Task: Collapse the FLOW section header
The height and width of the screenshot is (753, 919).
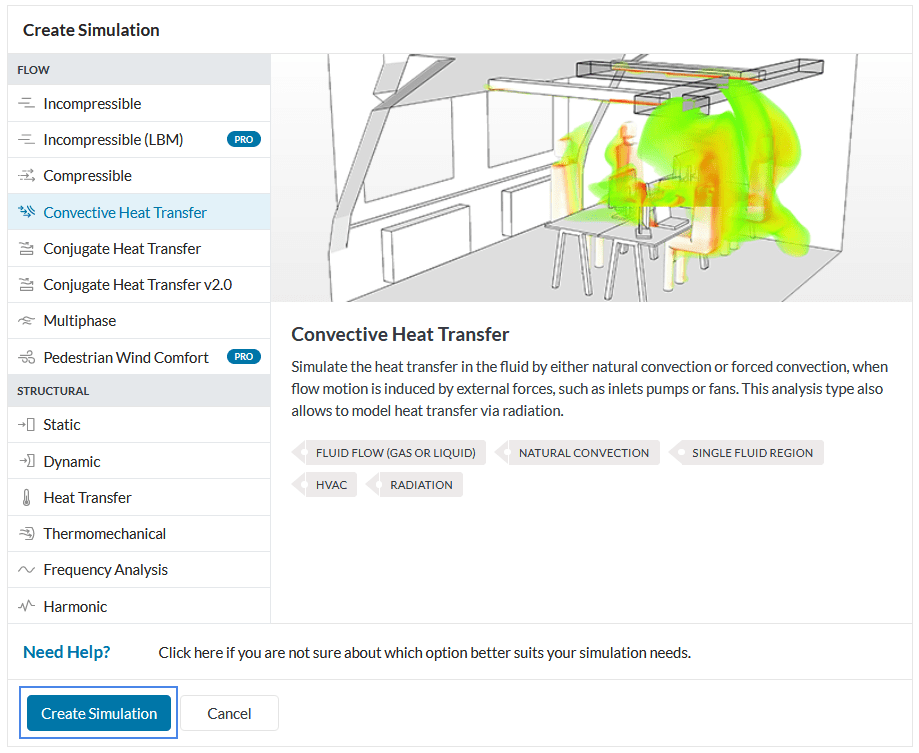Action: 33,69
